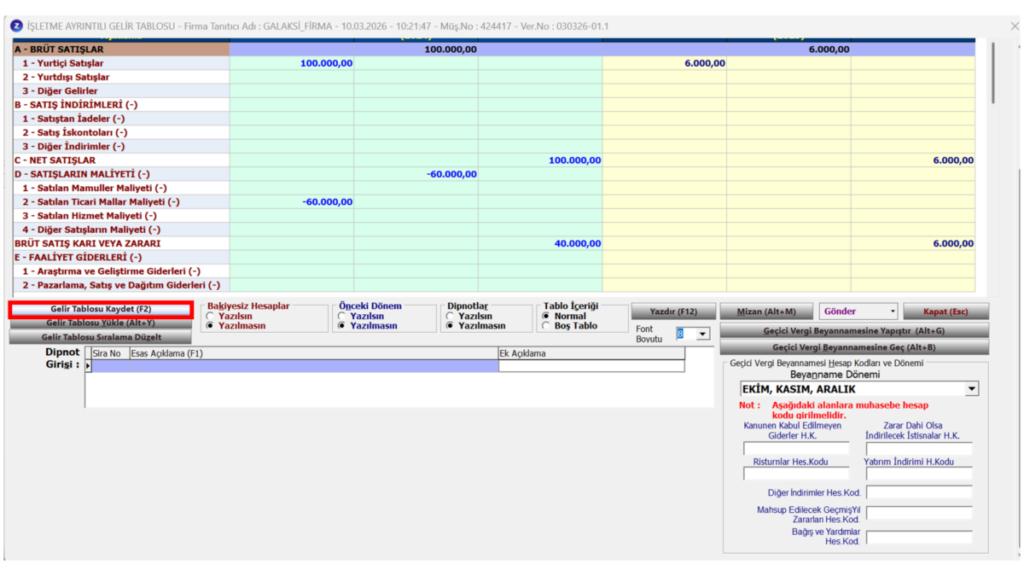Click Geçici Vergi Beyannamesine Yapıştır button
This screenshot has height=576, width=1024.
[854, 331]
